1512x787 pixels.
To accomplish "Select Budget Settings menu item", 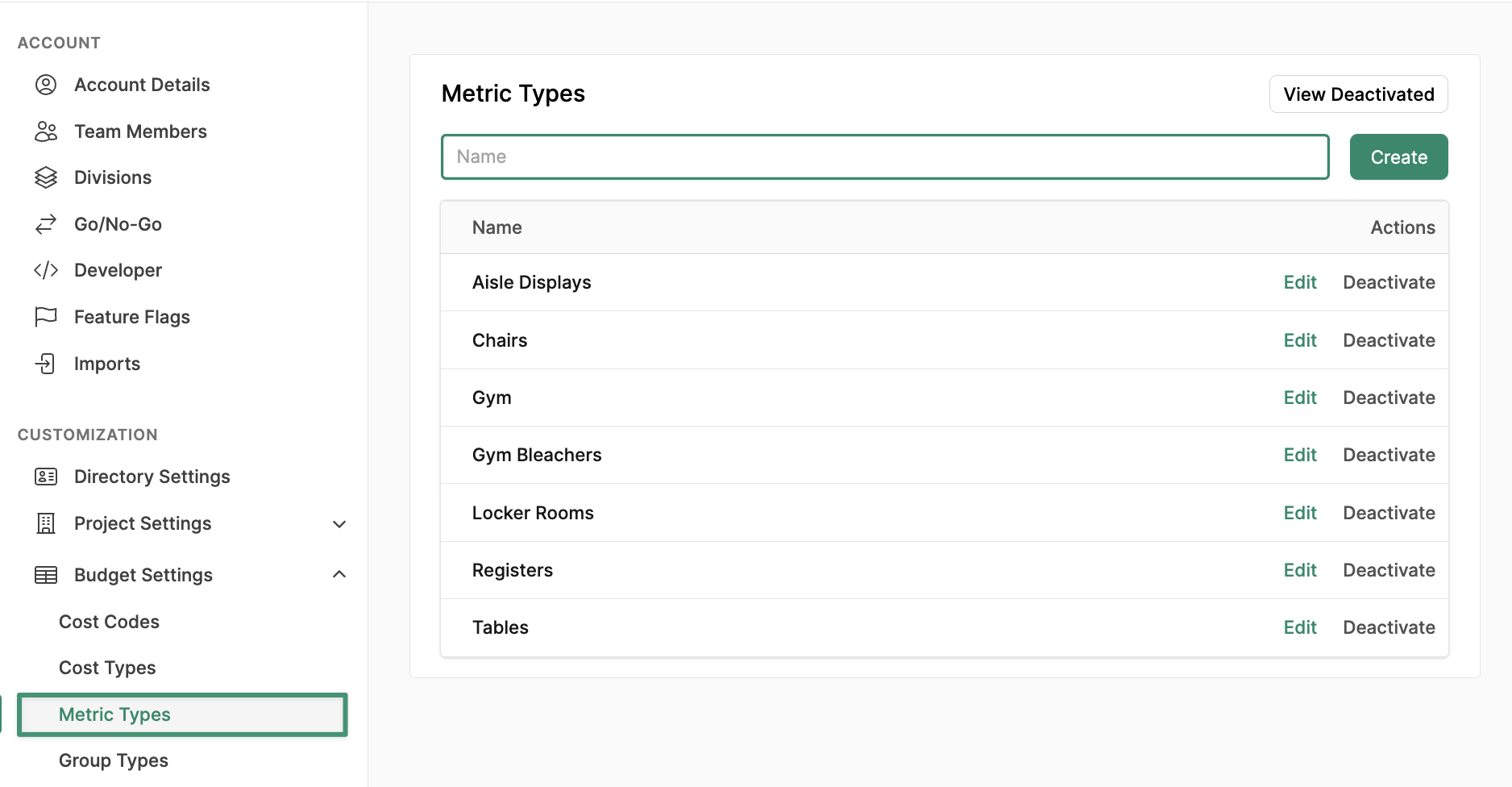I will tap(143, 575).
